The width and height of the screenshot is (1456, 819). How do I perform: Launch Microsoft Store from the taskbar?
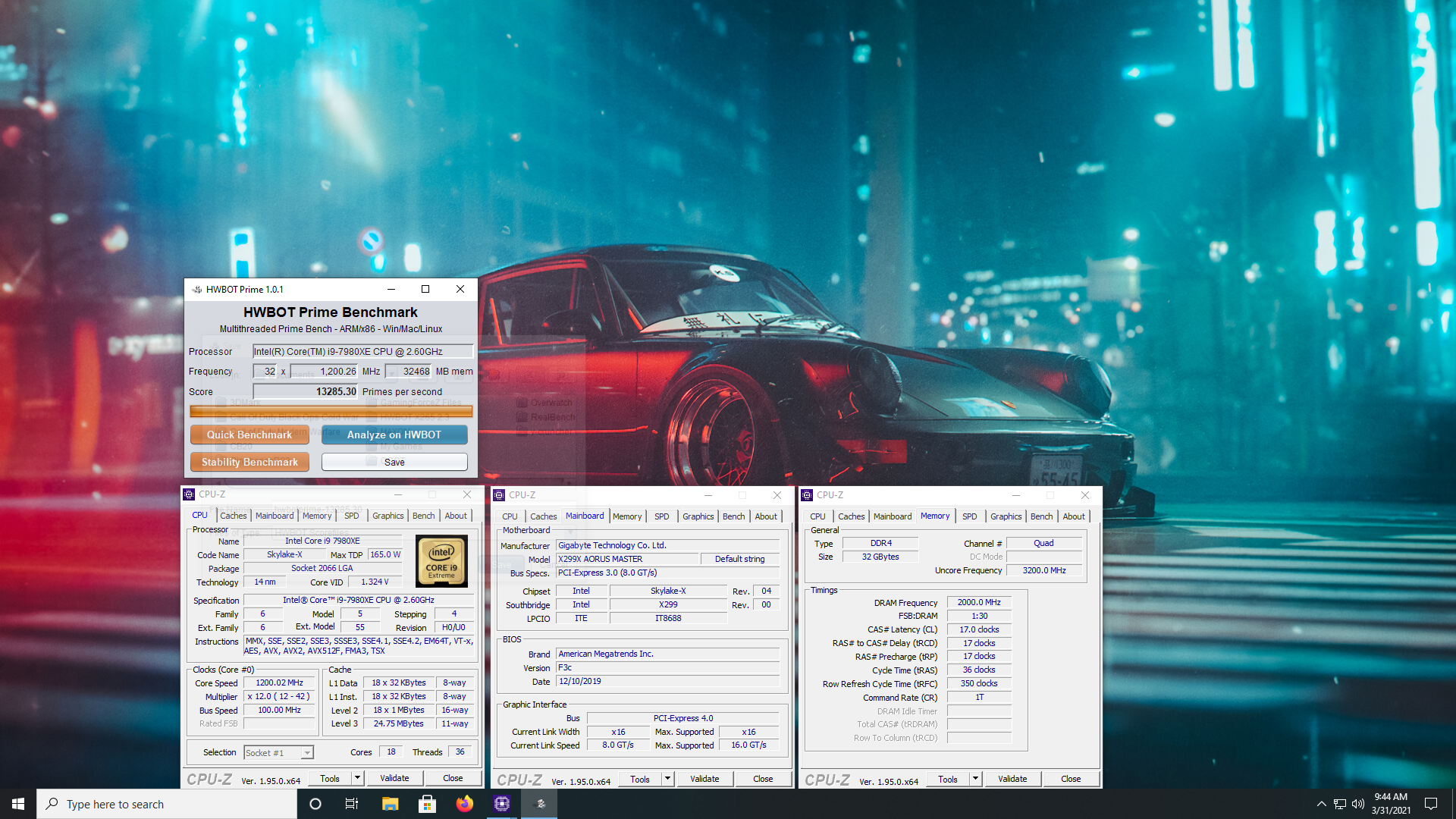click(x=427, y=804)
